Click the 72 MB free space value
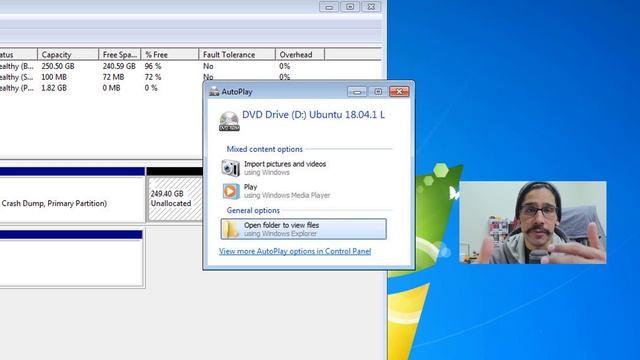The image size is (640, 360). click(113, 77)
